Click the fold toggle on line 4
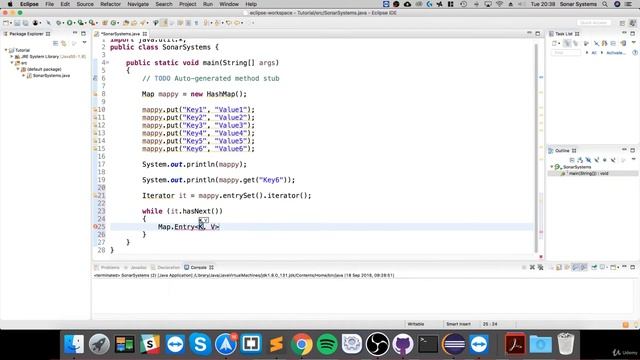The width and height of the screenshot is (640, 360). 108,63
